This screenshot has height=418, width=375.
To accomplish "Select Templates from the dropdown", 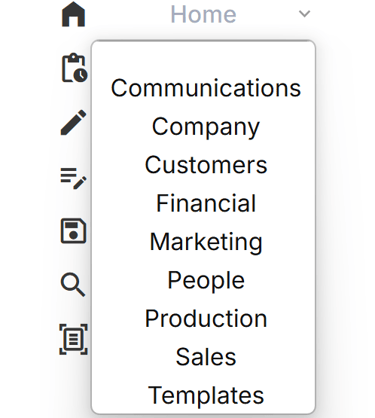I will point(206,395).
